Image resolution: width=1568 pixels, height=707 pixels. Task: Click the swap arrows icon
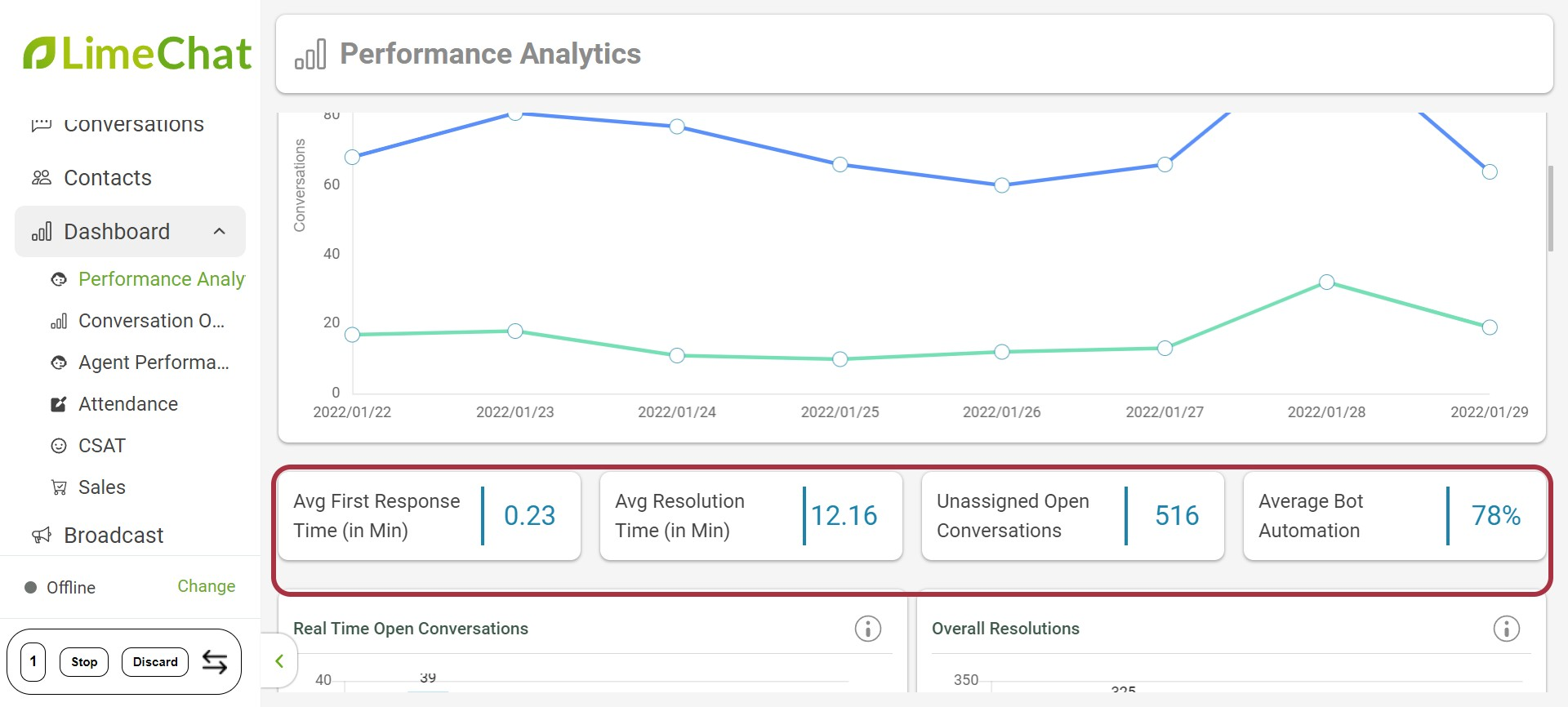click(215, 662)
